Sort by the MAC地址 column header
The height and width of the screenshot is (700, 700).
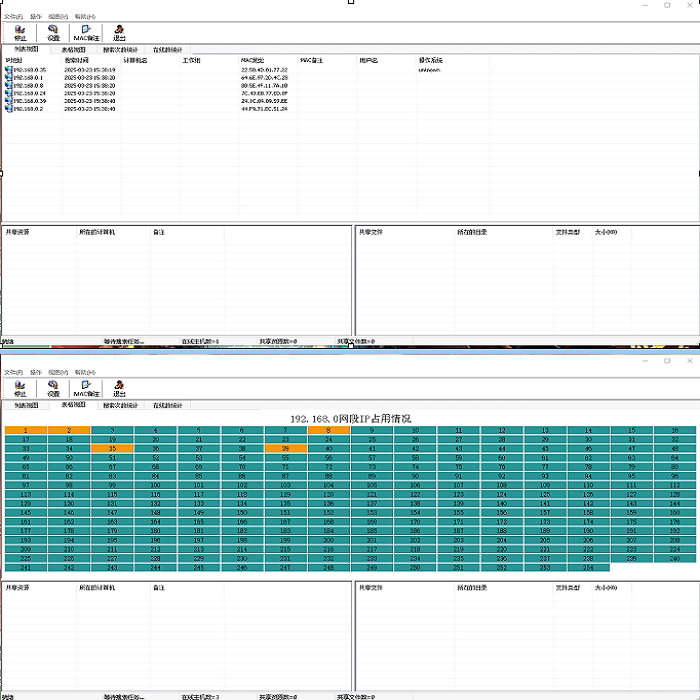click(268, 60)
